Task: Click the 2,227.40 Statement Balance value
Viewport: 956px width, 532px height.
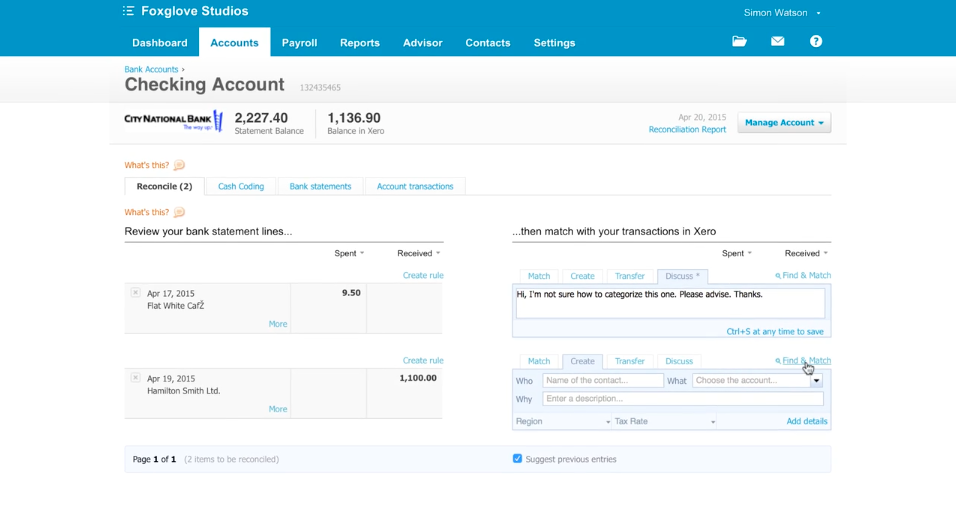Action: (261, 118)
